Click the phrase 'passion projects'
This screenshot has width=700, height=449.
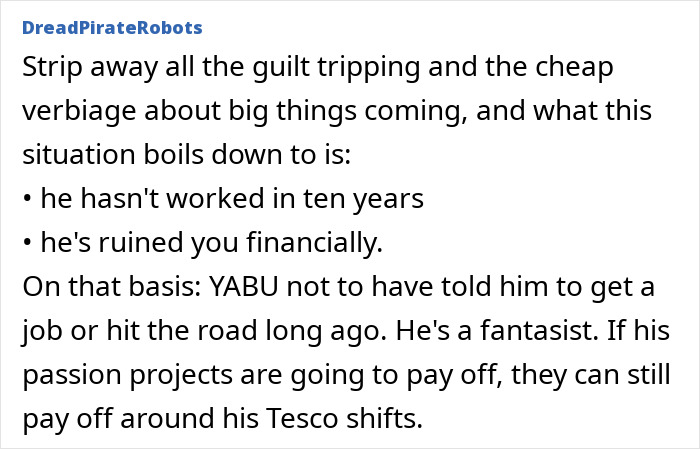click(127, 375)
